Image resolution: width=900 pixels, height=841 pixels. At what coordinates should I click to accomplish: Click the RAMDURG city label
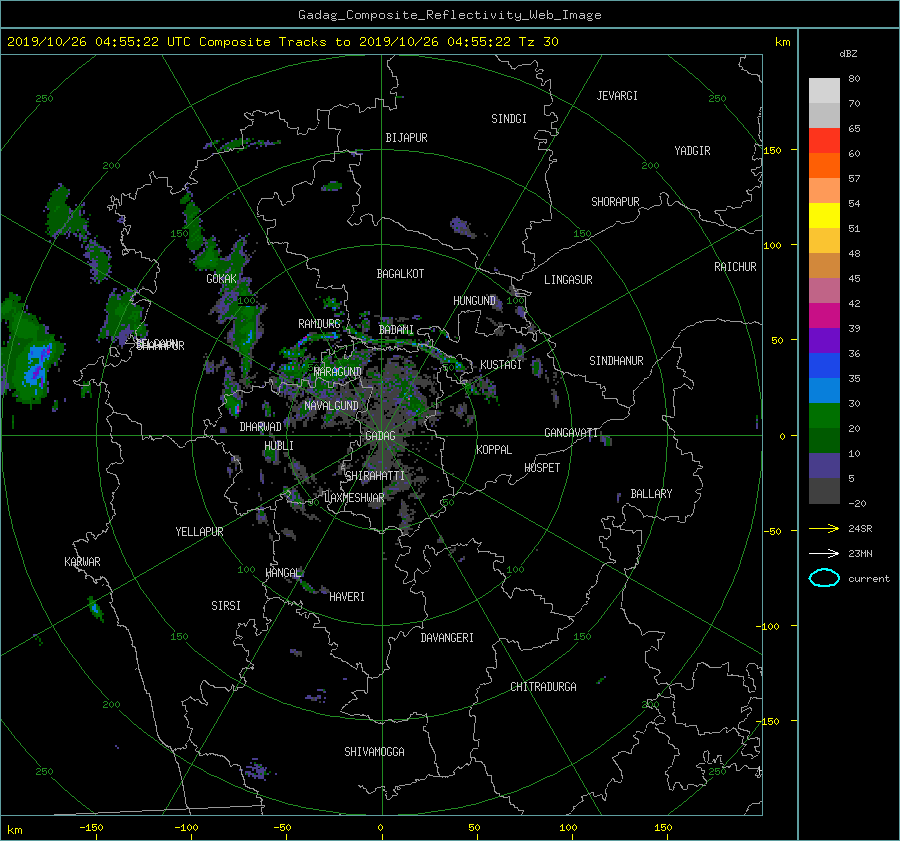coord(319,324)
